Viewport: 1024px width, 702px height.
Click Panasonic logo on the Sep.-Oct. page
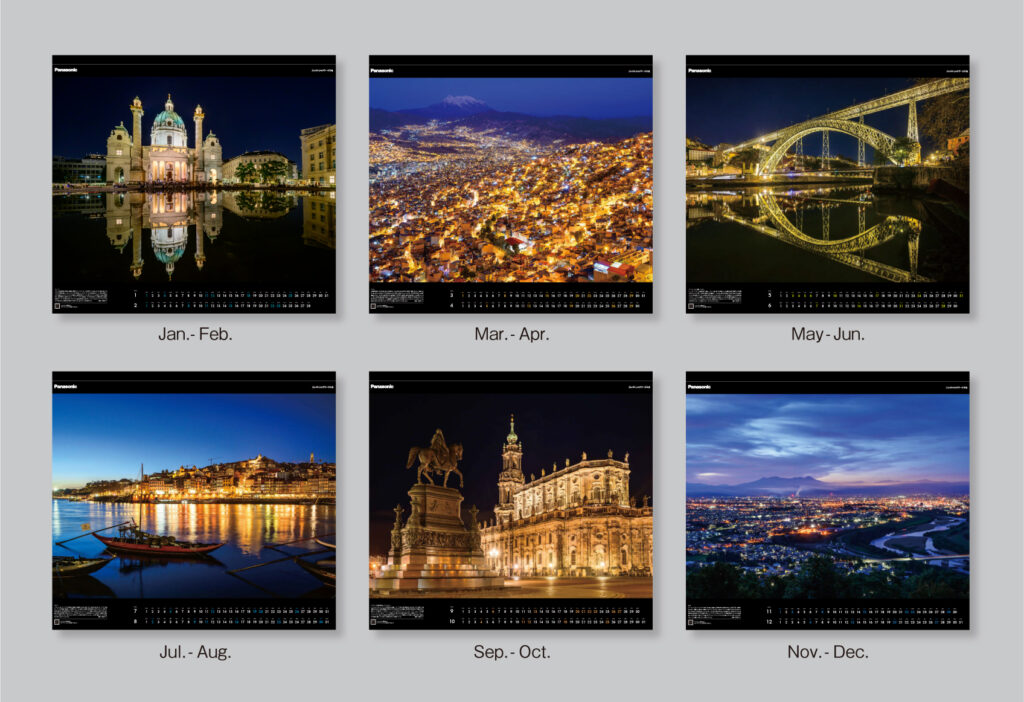(x=382, y=386)
